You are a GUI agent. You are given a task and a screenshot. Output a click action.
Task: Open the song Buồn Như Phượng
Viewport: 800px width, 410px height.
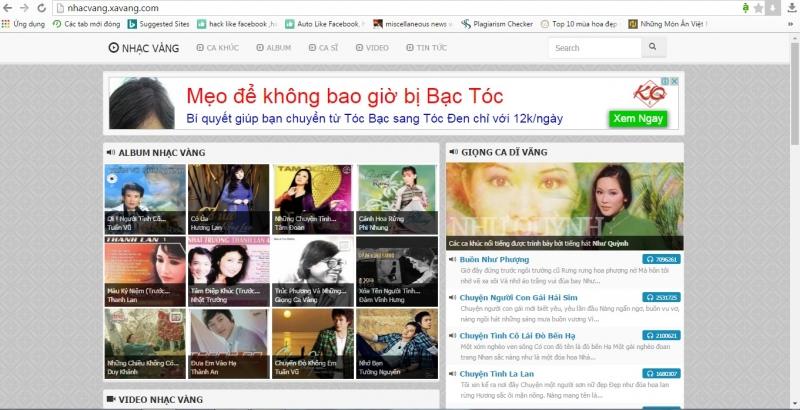click(x=494, y=259)
